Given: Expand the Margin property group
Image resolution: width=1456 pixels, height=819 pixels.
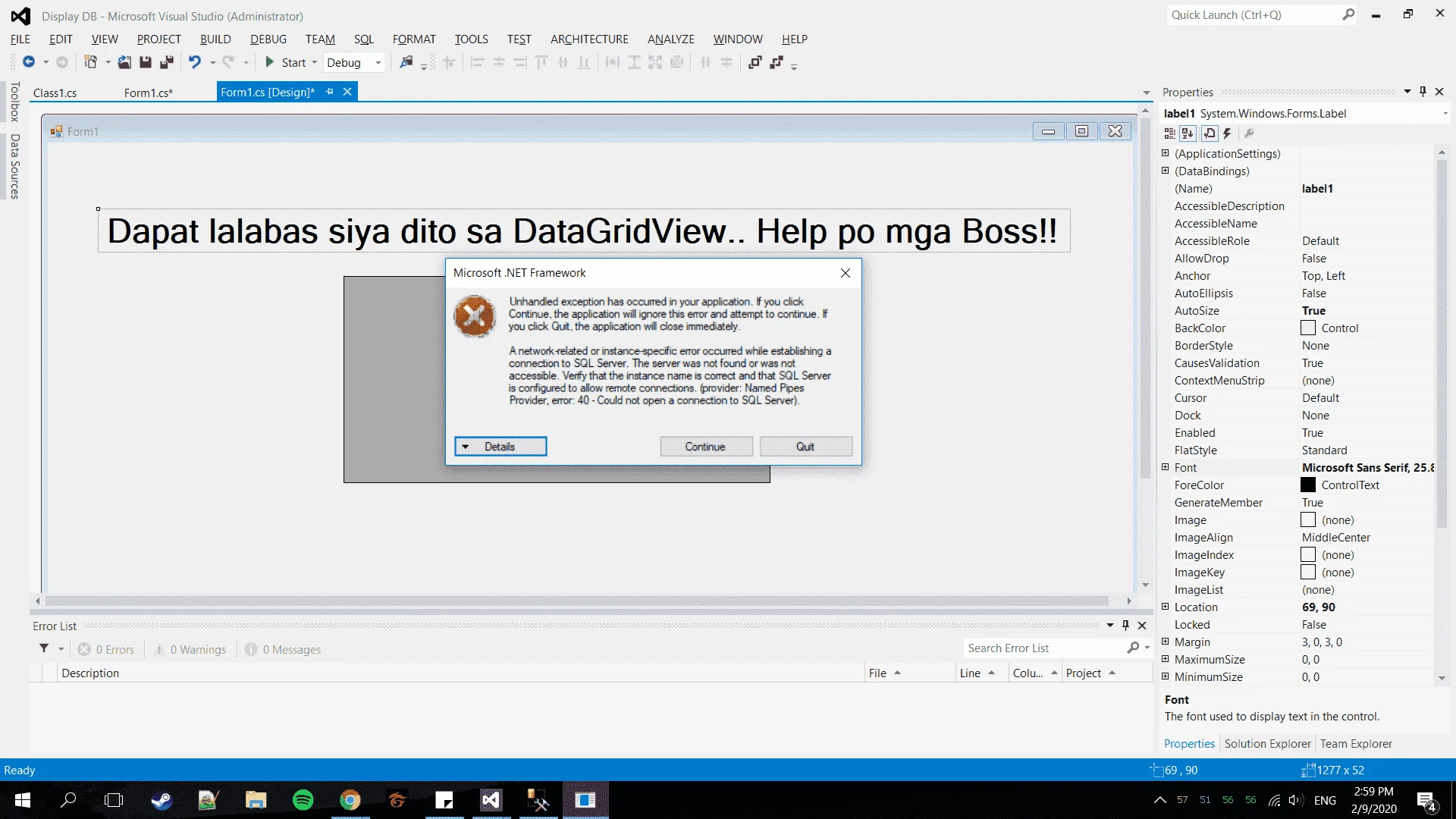Looking at the screenshot, I should (x=1166, y=642).
